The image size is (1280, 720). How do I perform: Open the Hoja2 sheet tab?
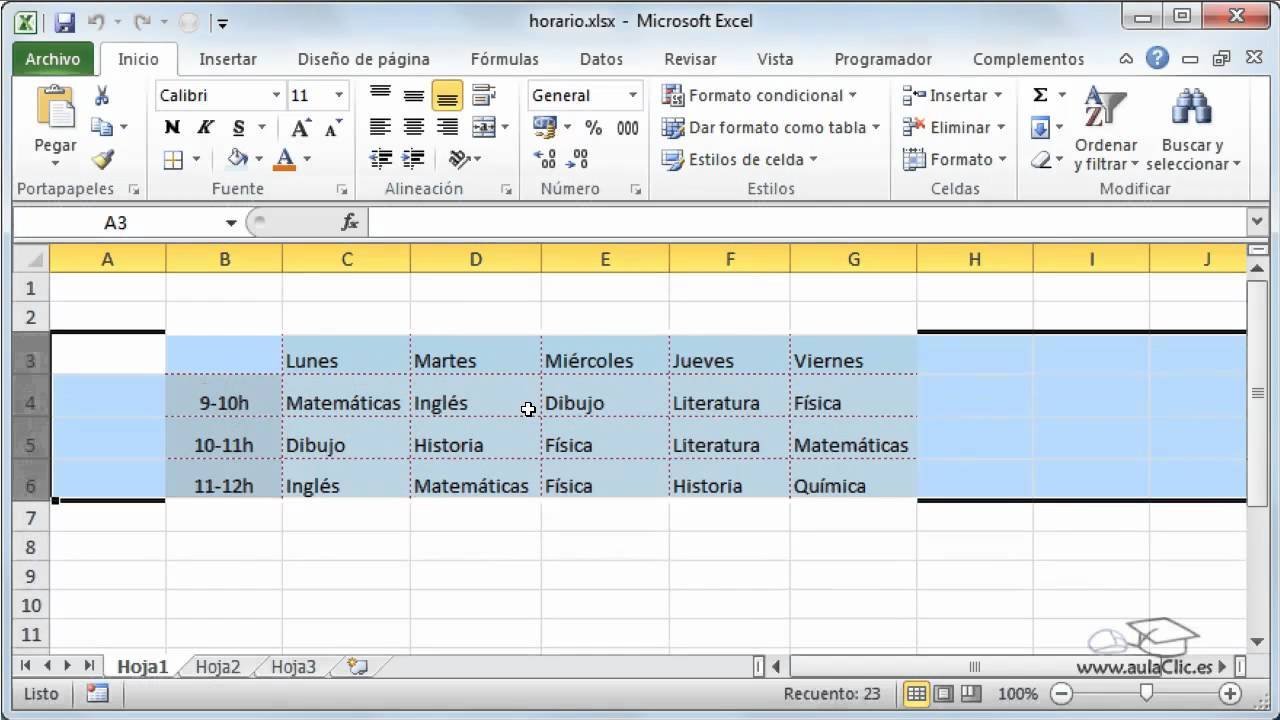click(217, 667)
